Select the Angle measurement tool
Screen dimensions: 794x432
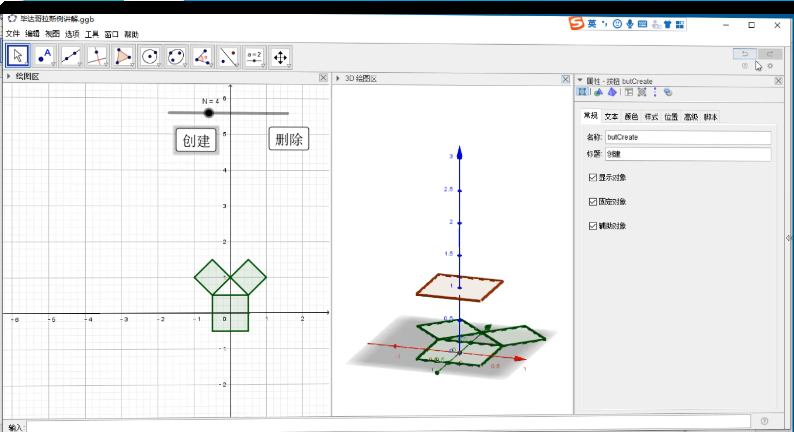point(202,56)
